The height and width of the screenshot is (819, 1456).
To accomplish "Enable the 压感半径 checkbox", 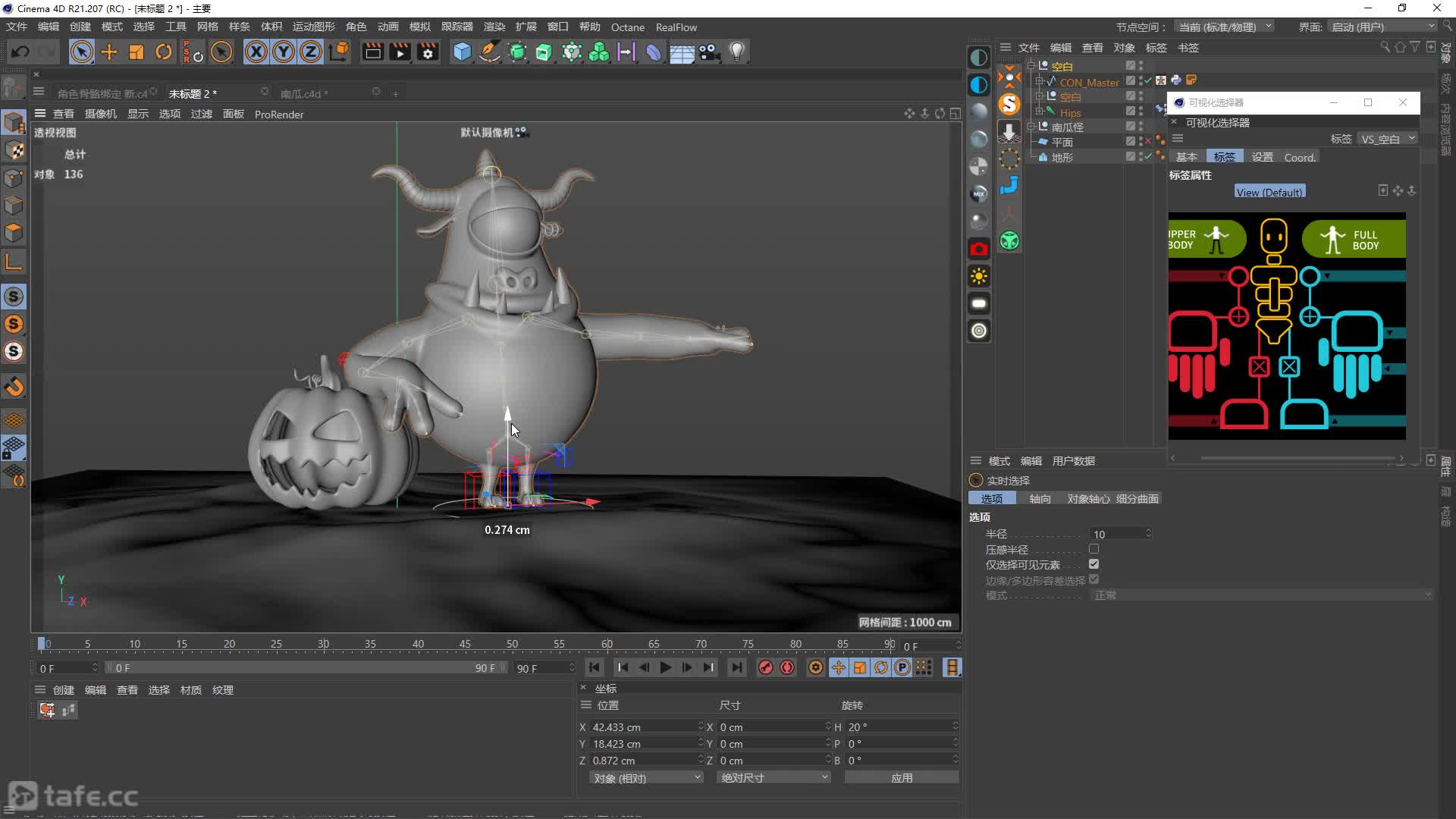I will click(1094, 549).
